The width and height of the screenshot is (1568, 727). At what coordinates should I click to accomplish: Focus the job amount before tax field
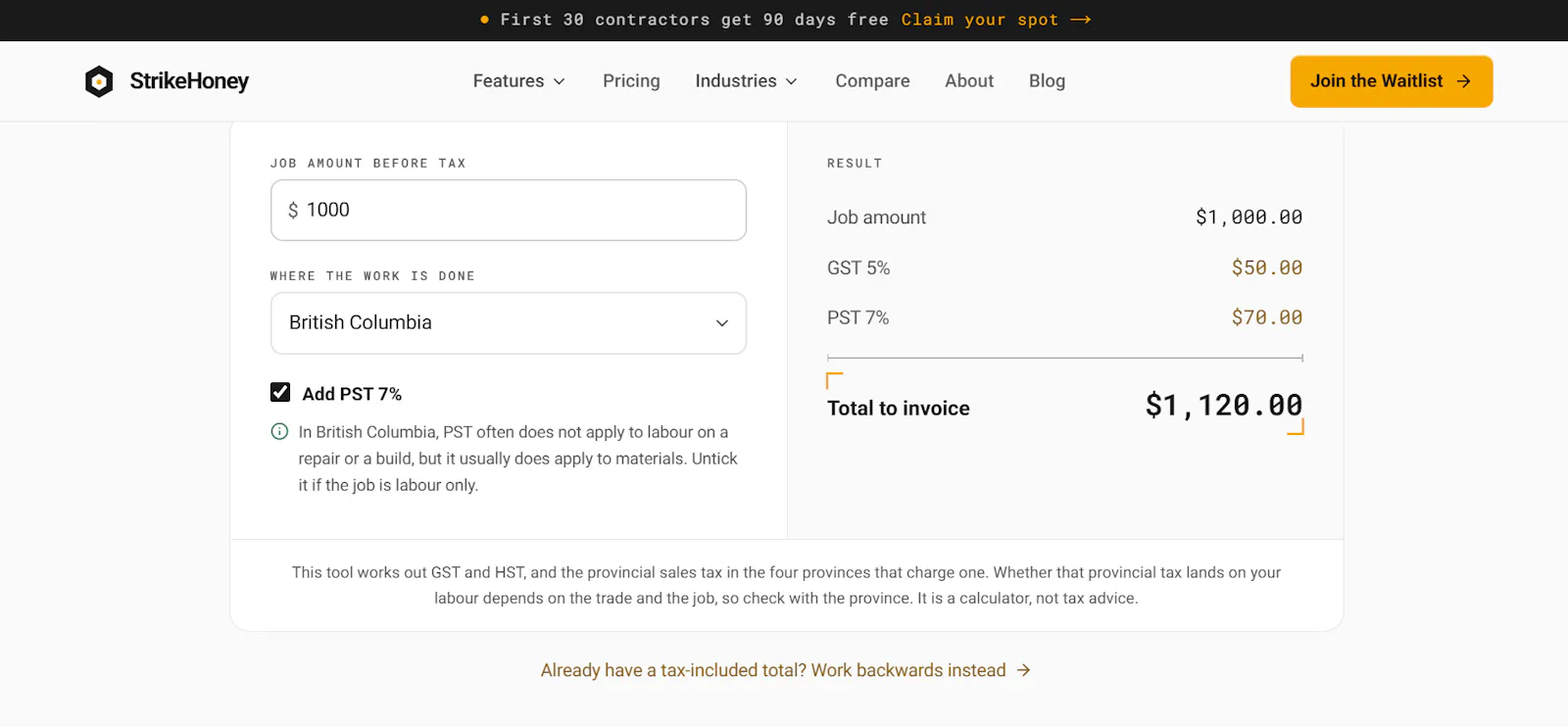(509, 210)
